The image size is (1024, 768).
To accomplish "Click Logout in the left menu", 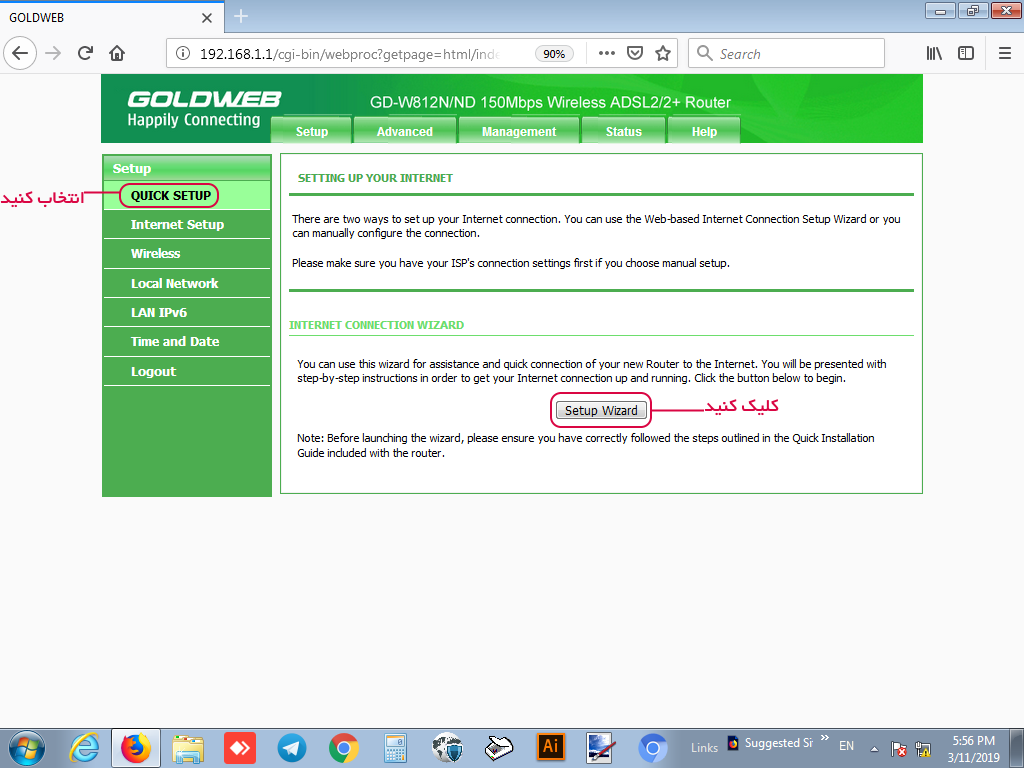I will pos(153,371).
